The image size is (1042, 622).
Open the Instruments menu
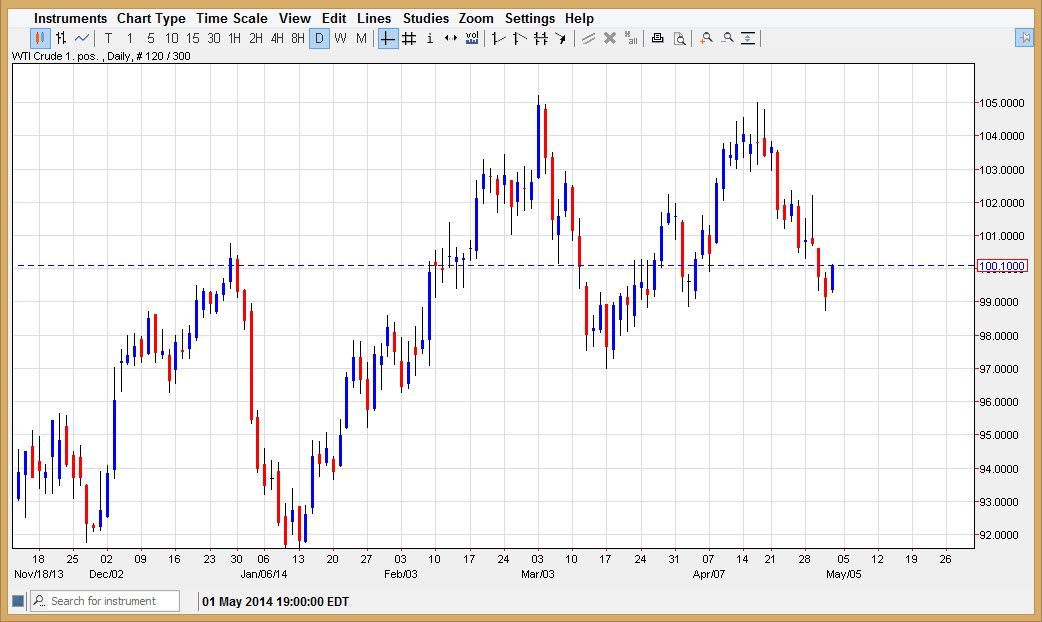69,18
